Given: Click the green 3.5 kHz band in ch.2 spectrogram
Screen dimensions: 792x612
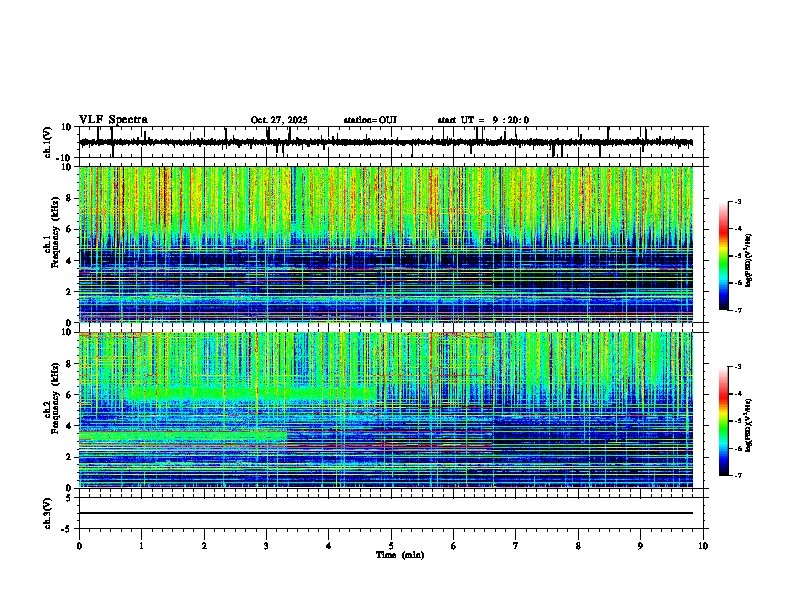Looking at the screenshot, I should pos(183,436).
